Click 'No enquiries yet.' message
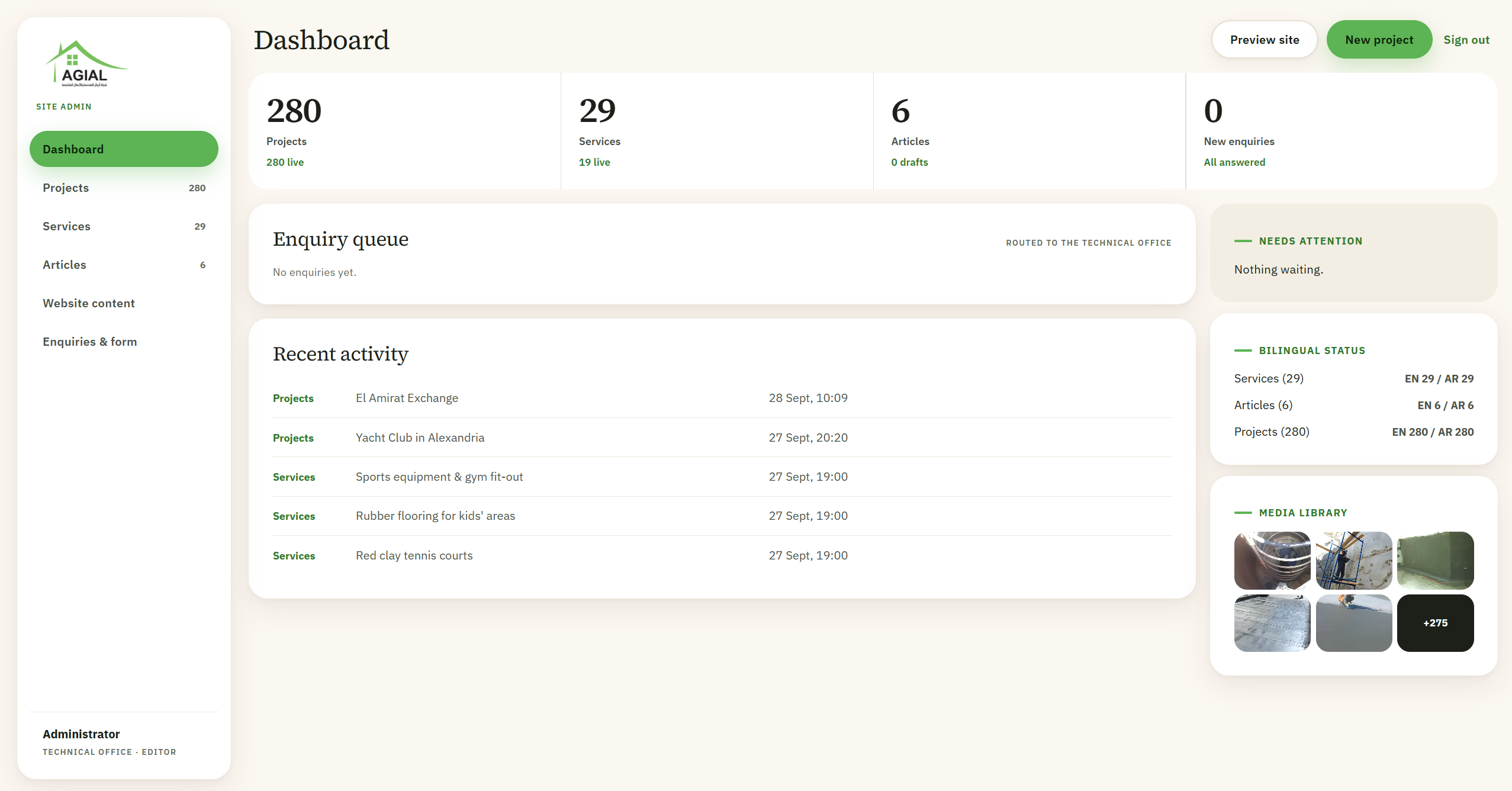The width and height of the screenshot is (1512, 791). 314,272
